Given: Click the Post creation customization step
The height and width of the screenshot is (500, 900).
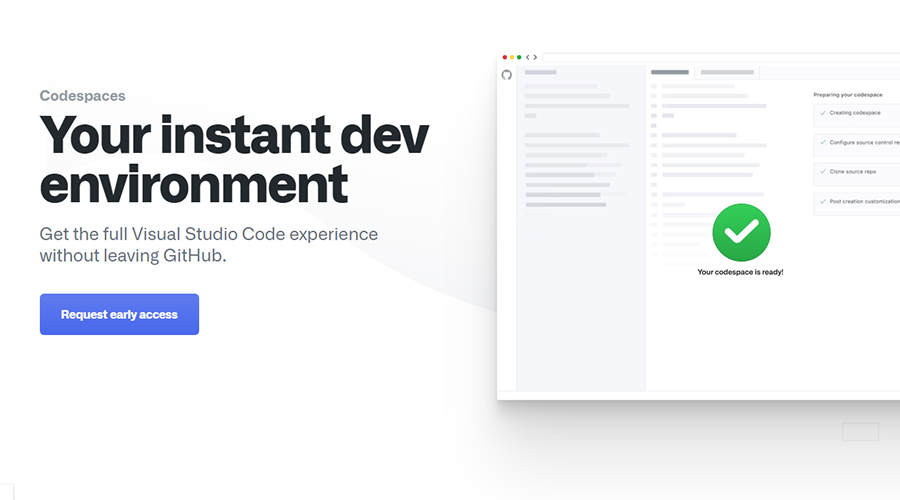Looking at the screenshot, I should (x=856, y=204).
